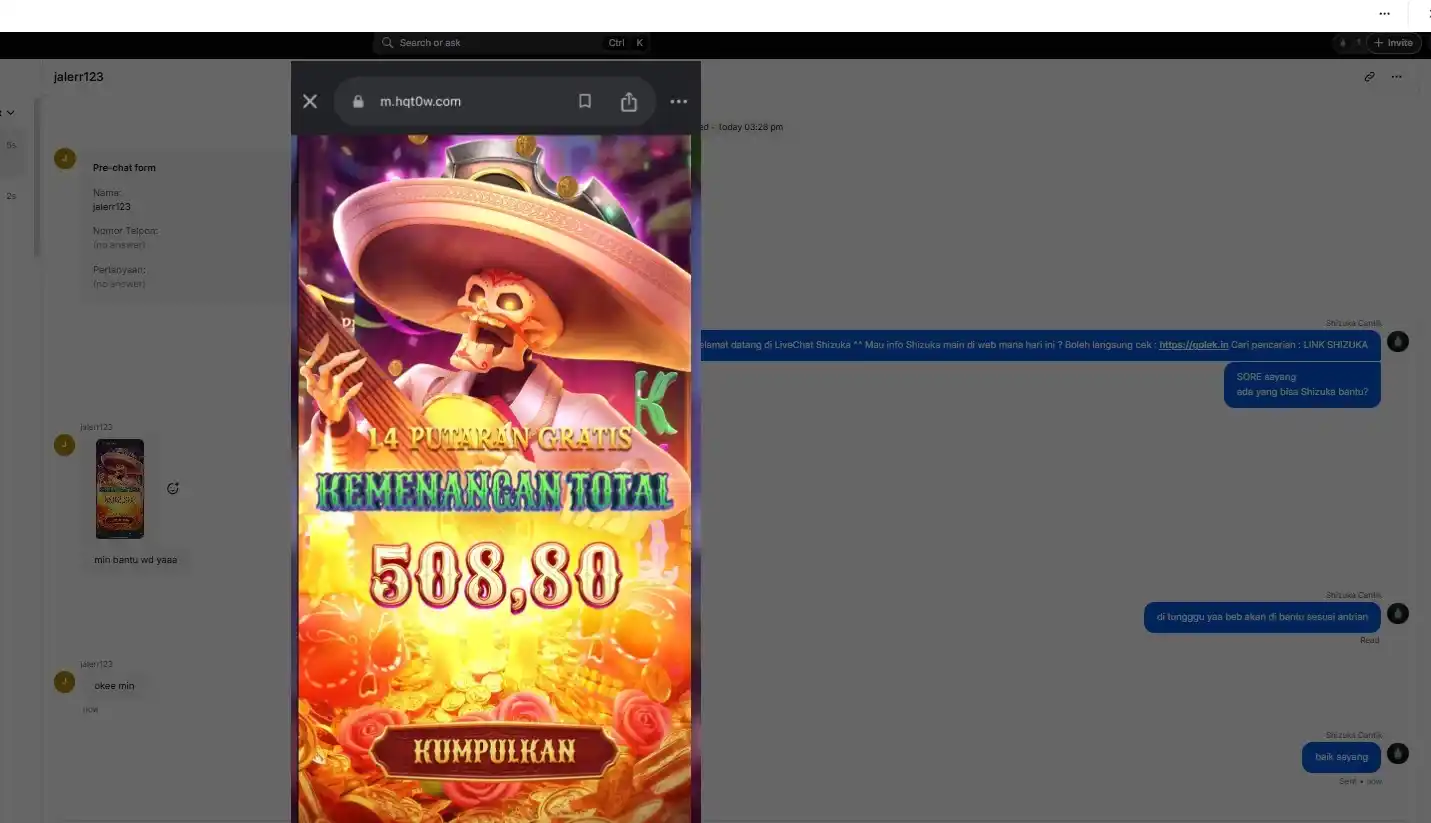
Task: Click the bookmark icon in the preview header
Action: click(x=585, y=101)
